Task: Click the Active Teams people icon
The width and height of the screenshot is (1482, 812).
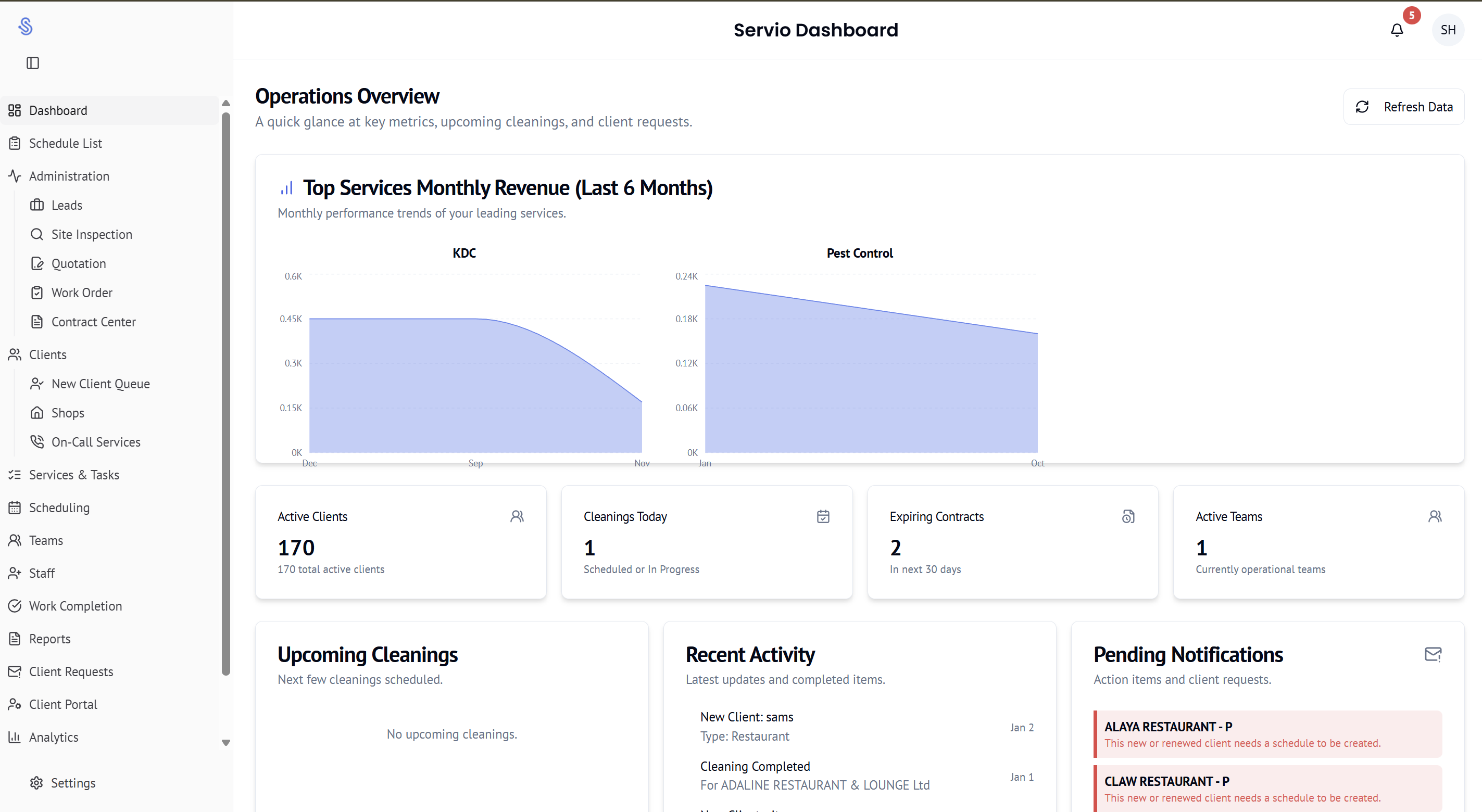Action: pos(1434,516)
